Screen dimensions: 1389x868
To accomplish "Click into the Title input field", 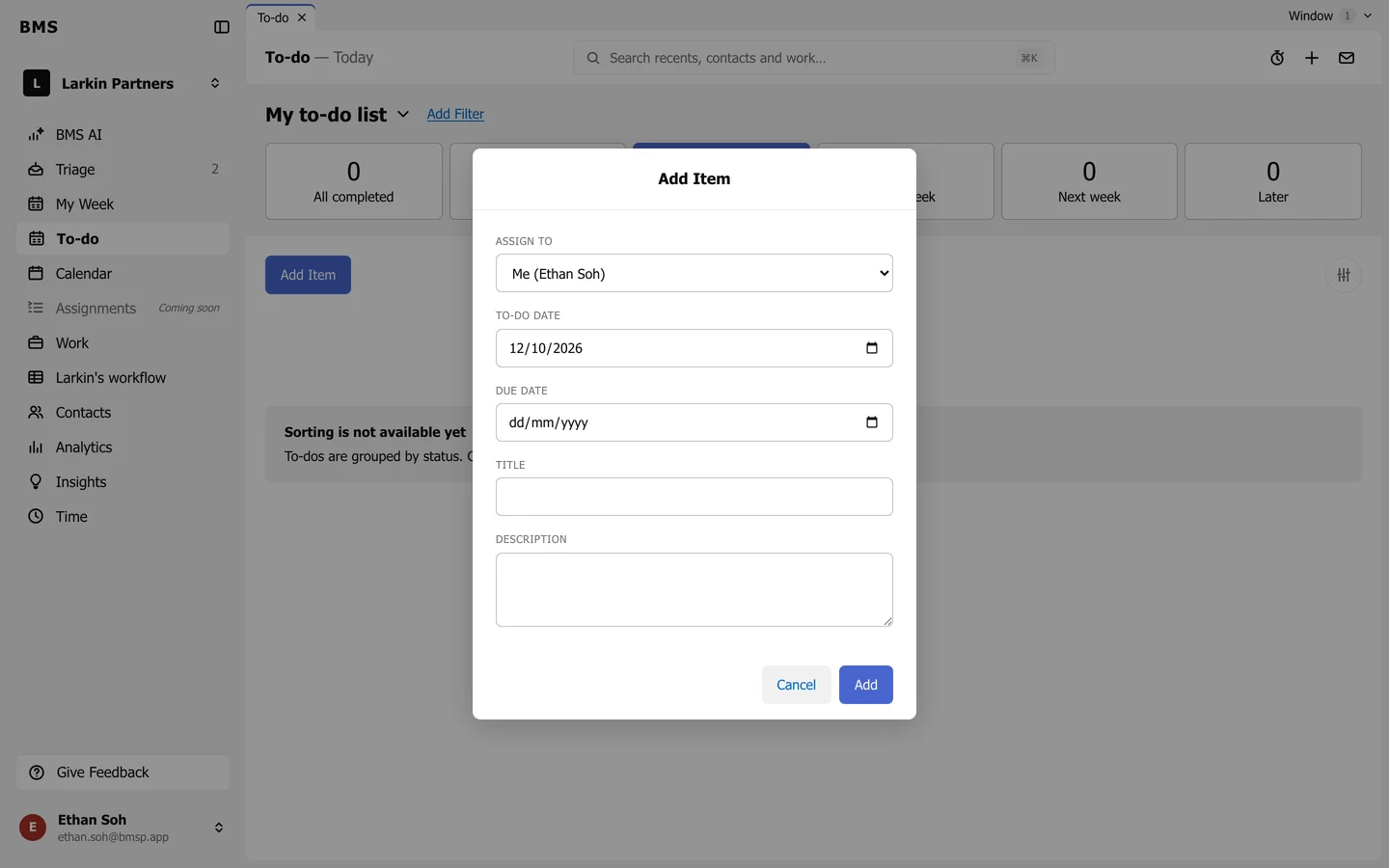I will [694, 497].
